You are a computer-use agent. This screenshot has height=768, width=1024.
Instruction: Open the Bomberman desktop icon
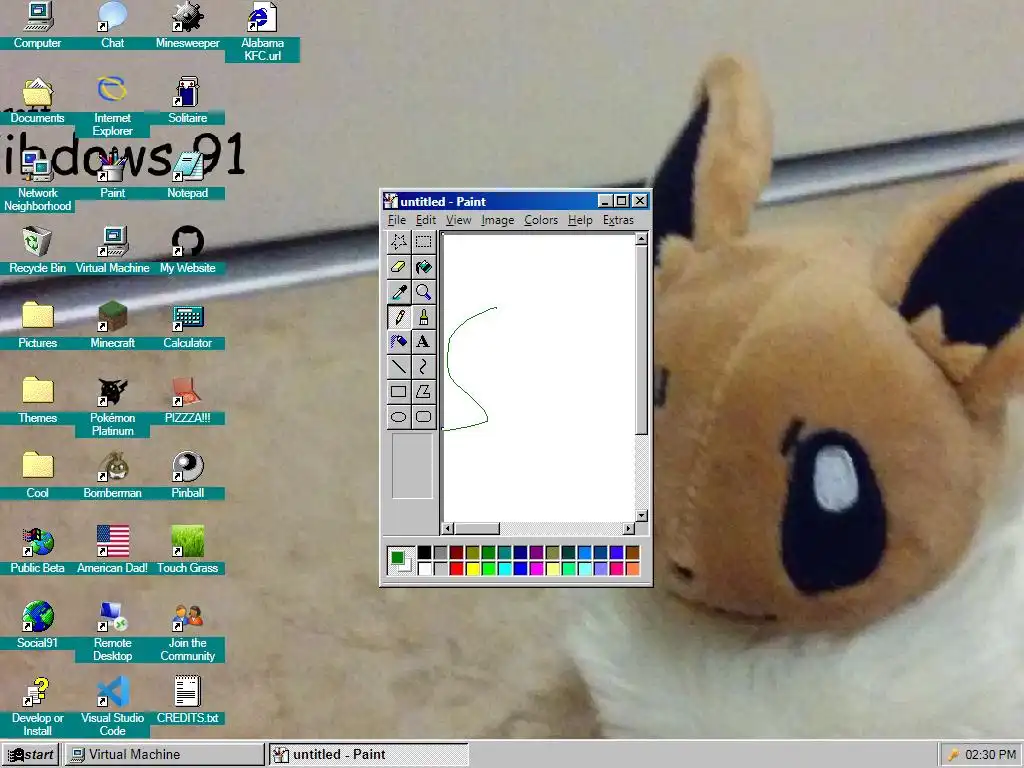point(112,475)
